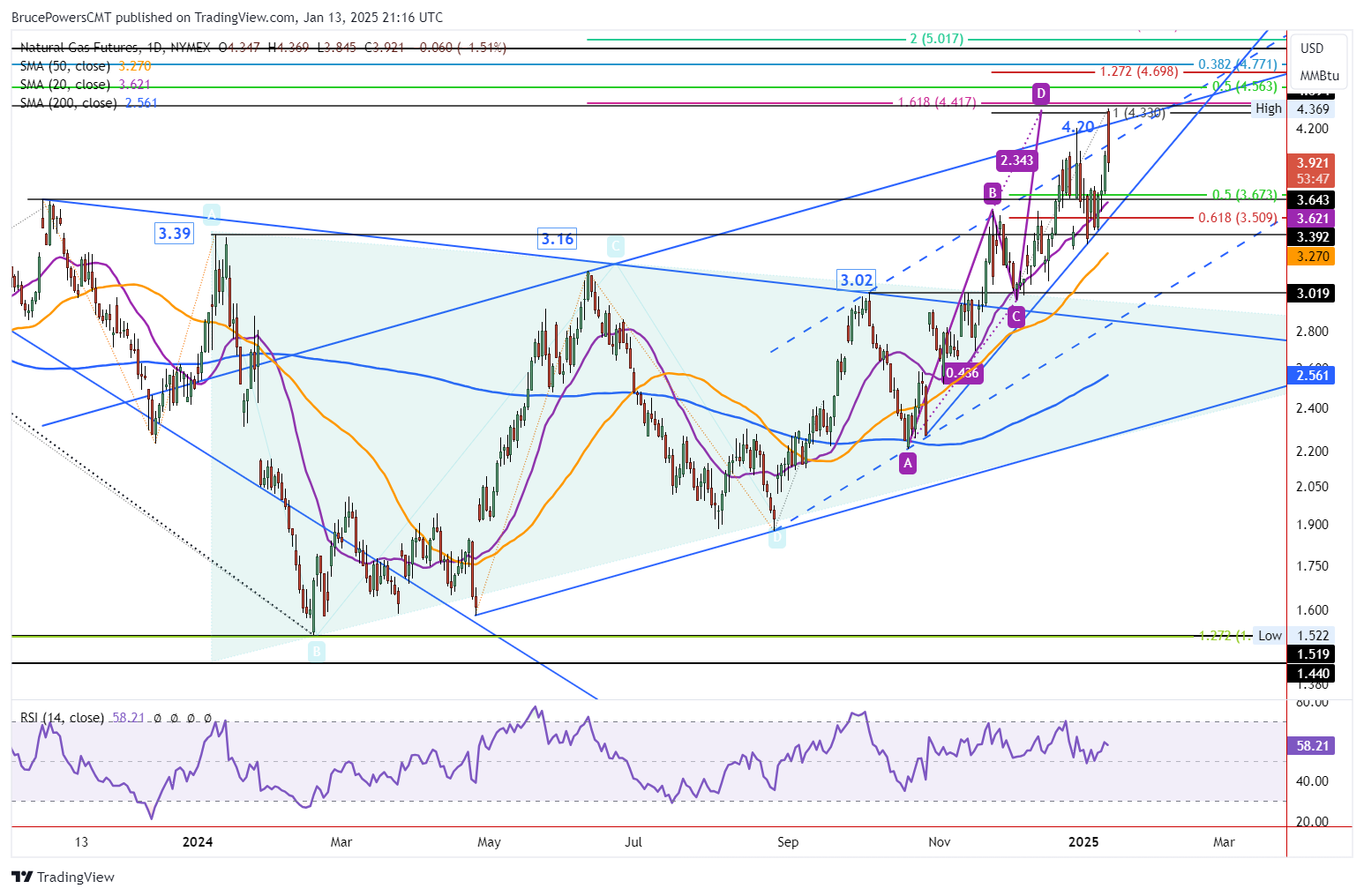
Task: Click the Fibonacci label 2 (5.017)
Action: point(936,39)
